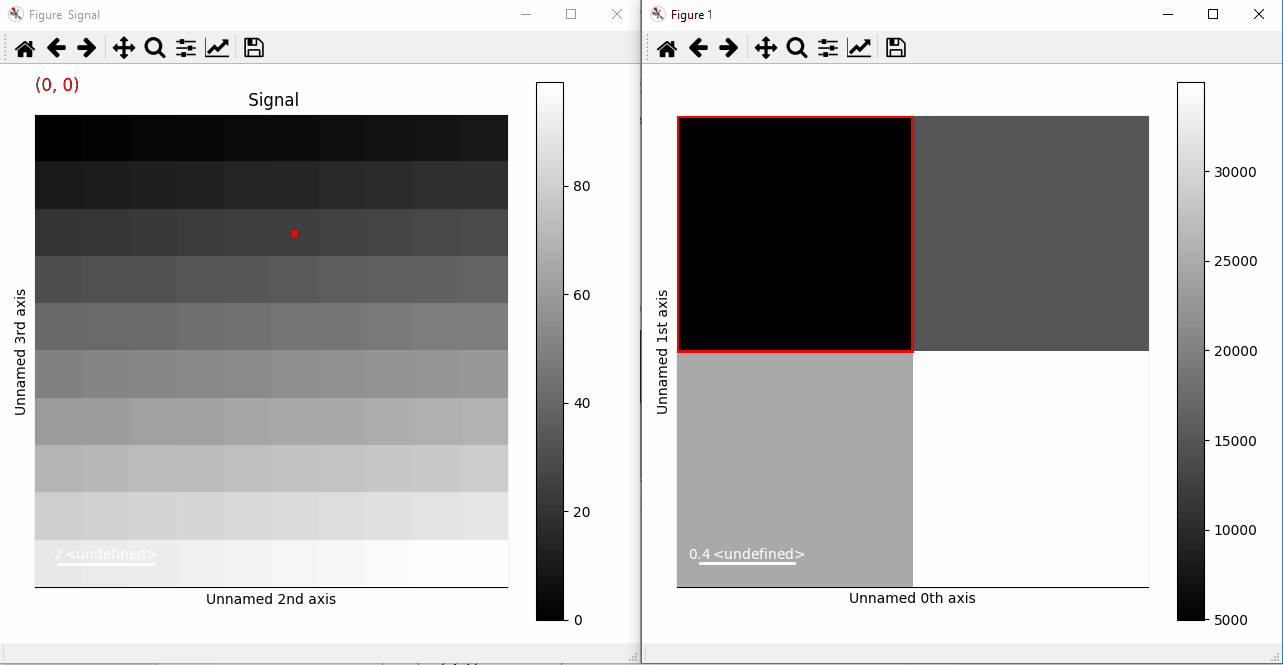Open Configure subplots in the Signal window
Viewport: 1283px width, 665px height.
[186, 48]
